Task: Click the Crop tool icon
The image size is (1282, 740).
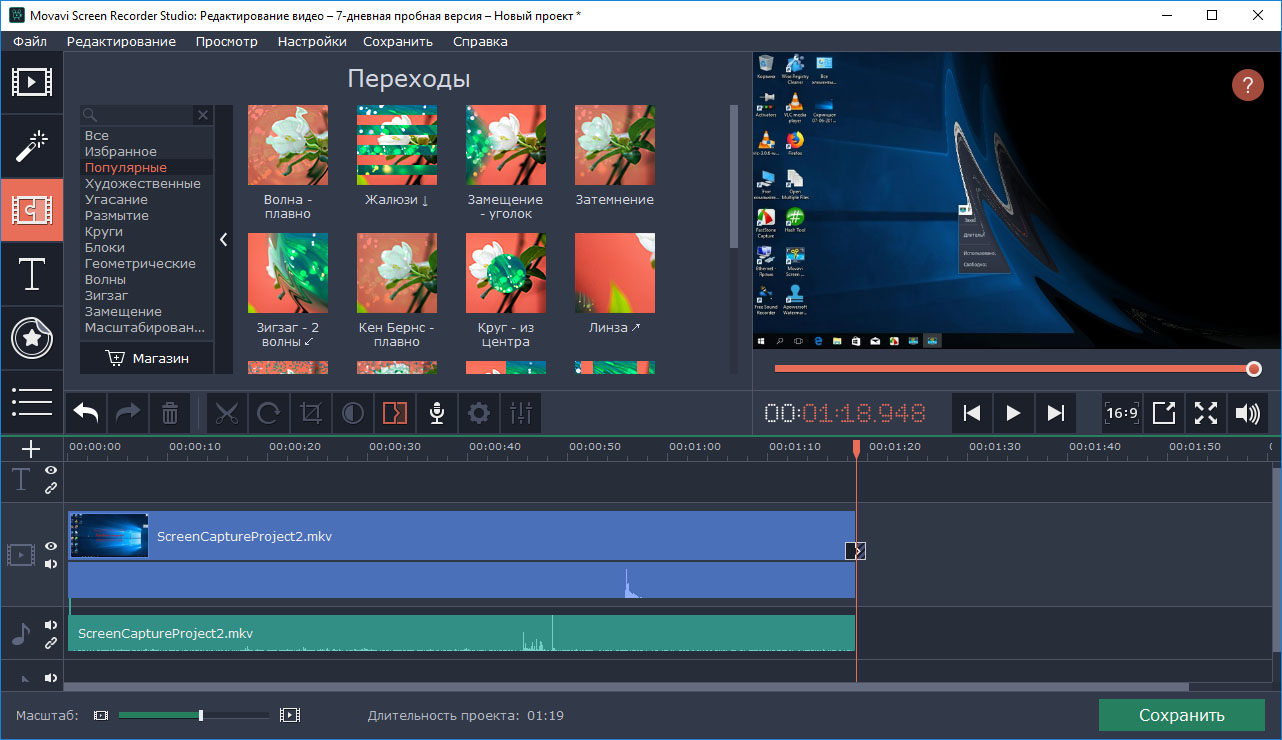Action: coord(311,413)
